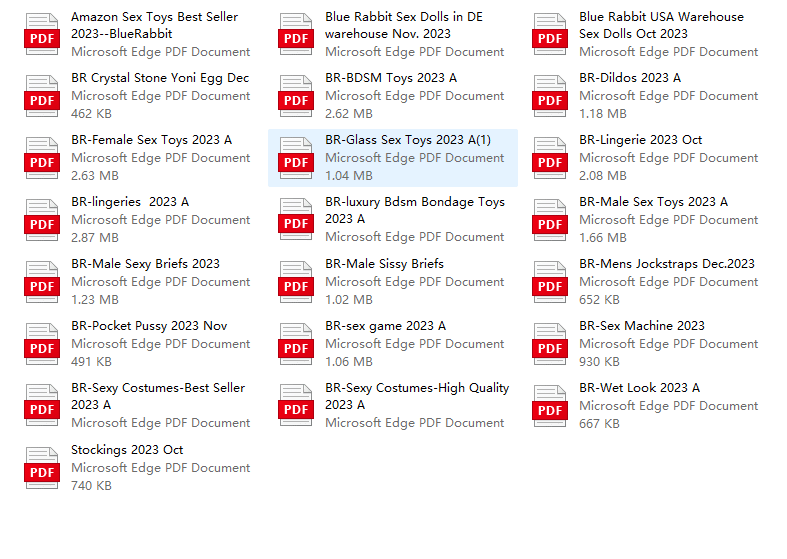
Task: Click size '462 KB' under BR Crystal Stone Yoni Egg
Action: [x=91, y=114]
